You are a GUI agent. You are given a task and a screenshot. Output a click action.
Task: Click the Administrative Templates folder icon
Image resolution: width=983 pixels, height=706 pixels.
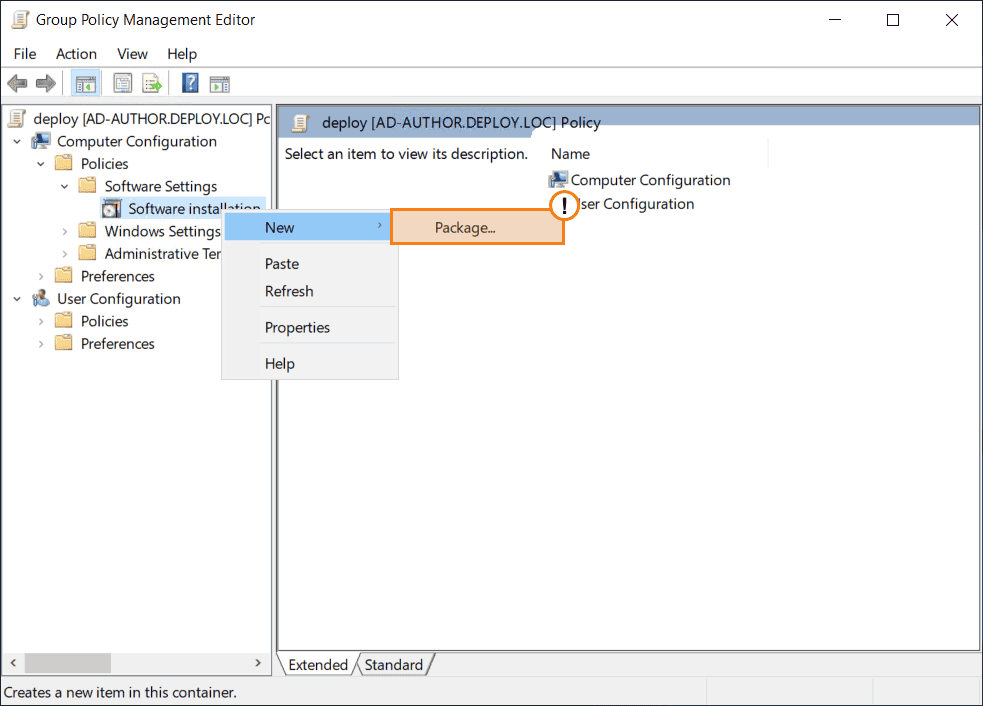click(88, 253)
